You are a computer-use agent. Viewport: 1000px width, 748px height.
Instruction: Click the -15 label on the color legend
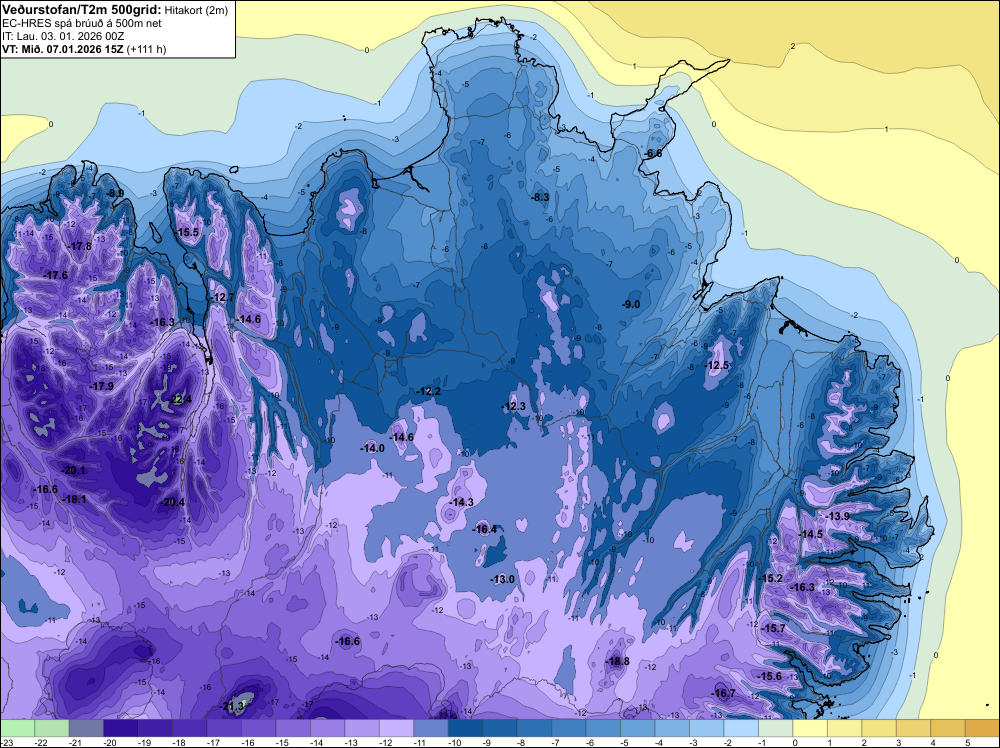pyautogui.click(x=283, y=743)
